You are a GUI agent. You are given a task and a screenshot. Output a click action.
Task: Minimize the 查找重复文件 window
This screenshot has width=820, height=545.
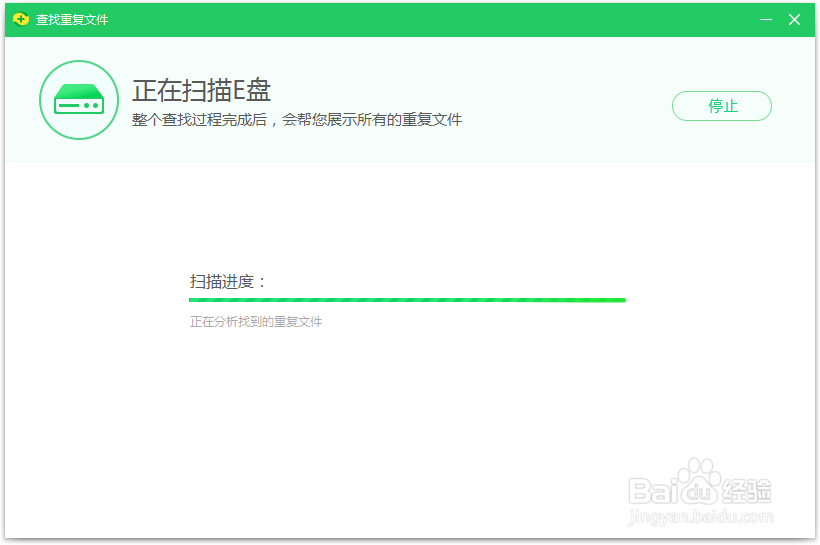[766, 19]
